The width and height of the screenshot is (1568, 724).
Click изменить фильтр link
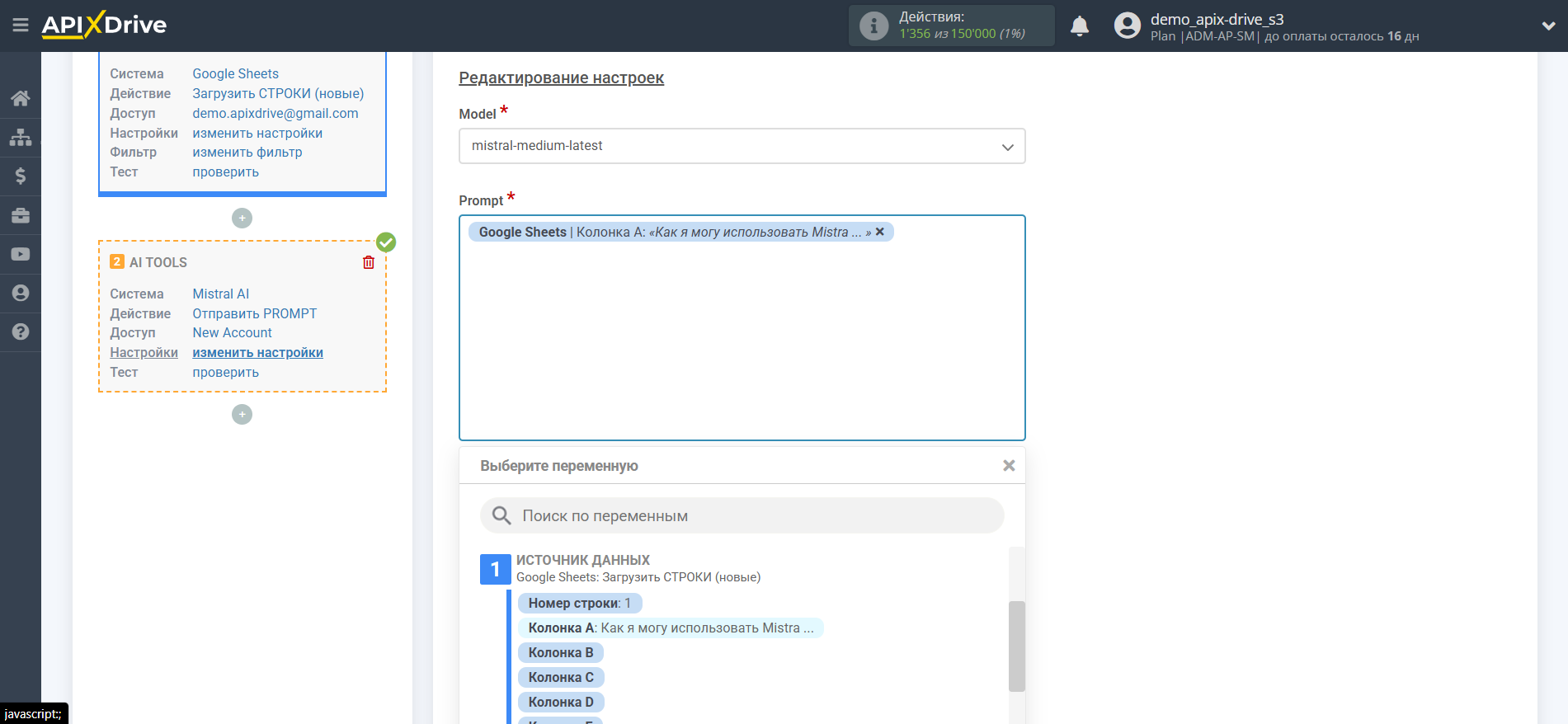(x=247, y=152)
